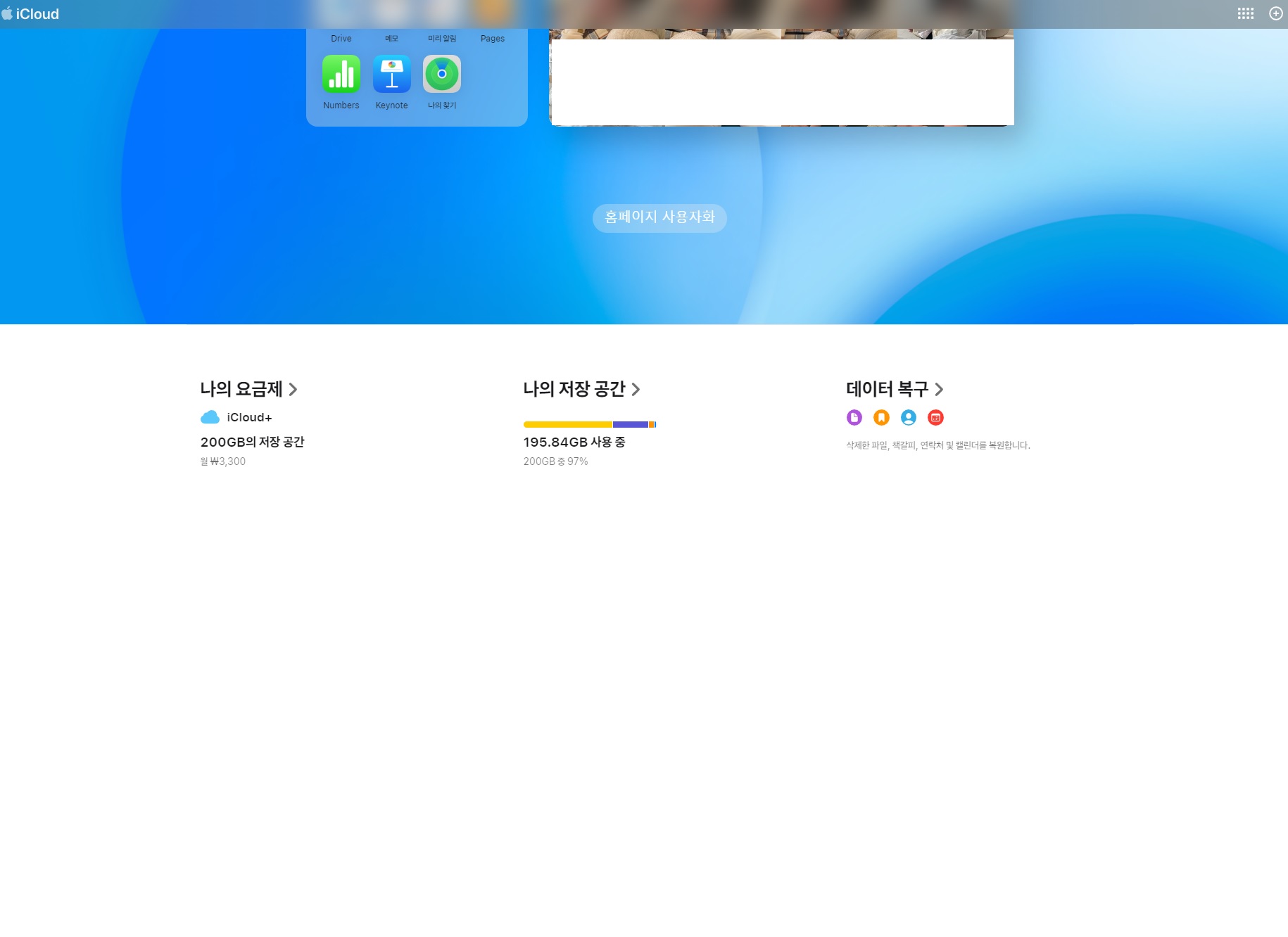This screenshot has width=1288, height=937.
Task: Click the Apple logo in the header
Action: point(7,13)
